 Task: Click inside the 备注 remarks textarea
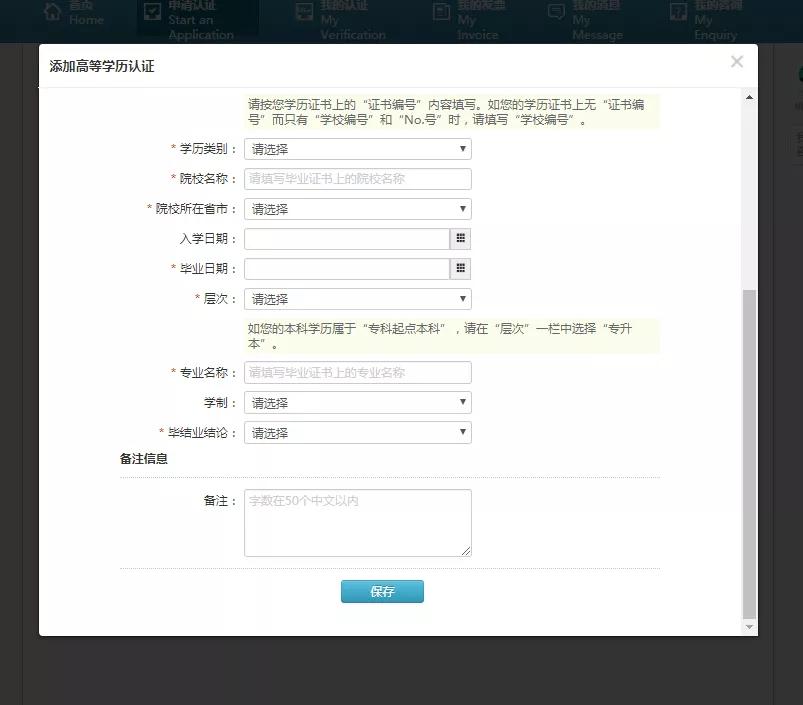pos(357,520)
